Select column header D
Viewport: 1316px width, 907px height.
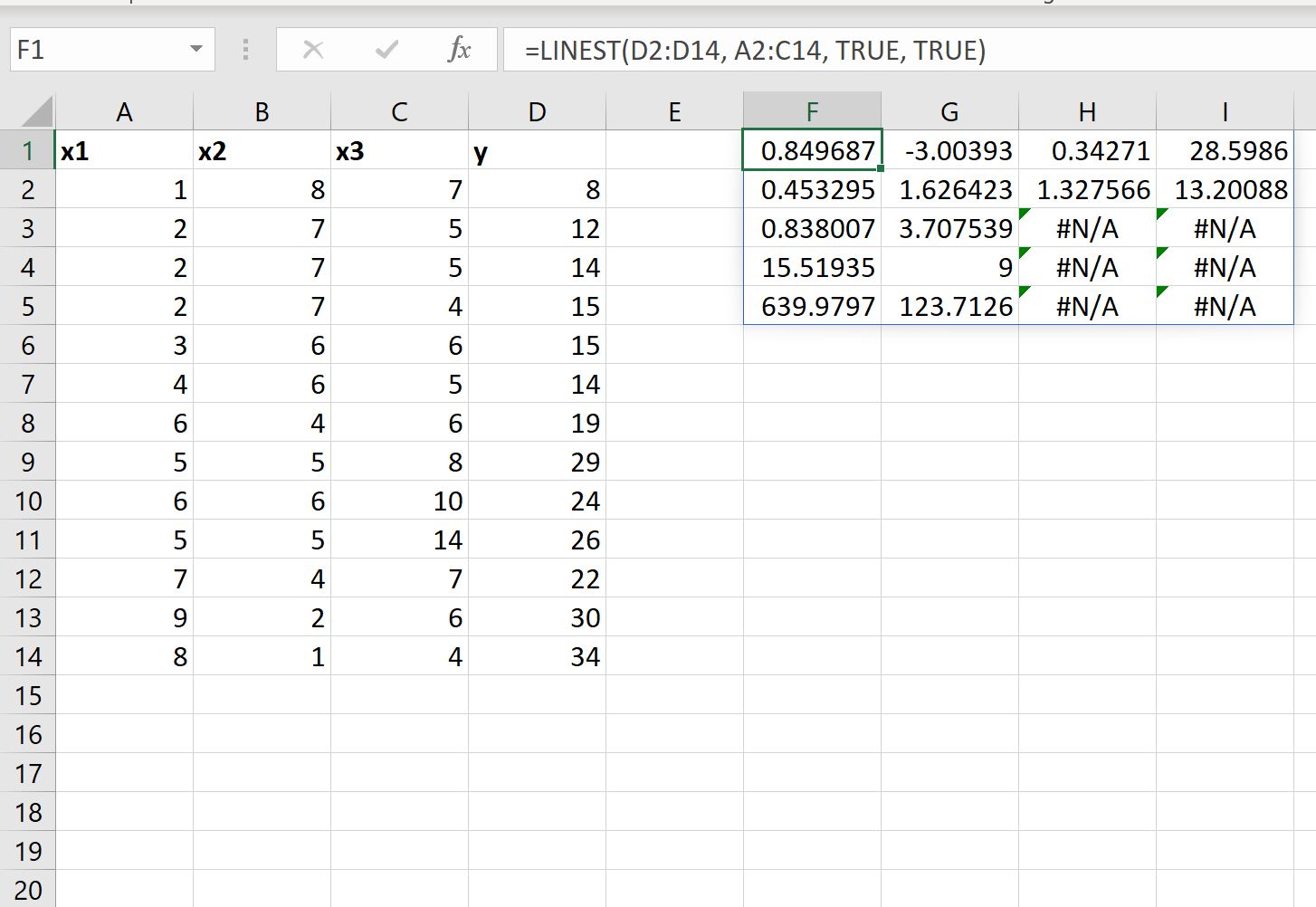coord(537,110)
